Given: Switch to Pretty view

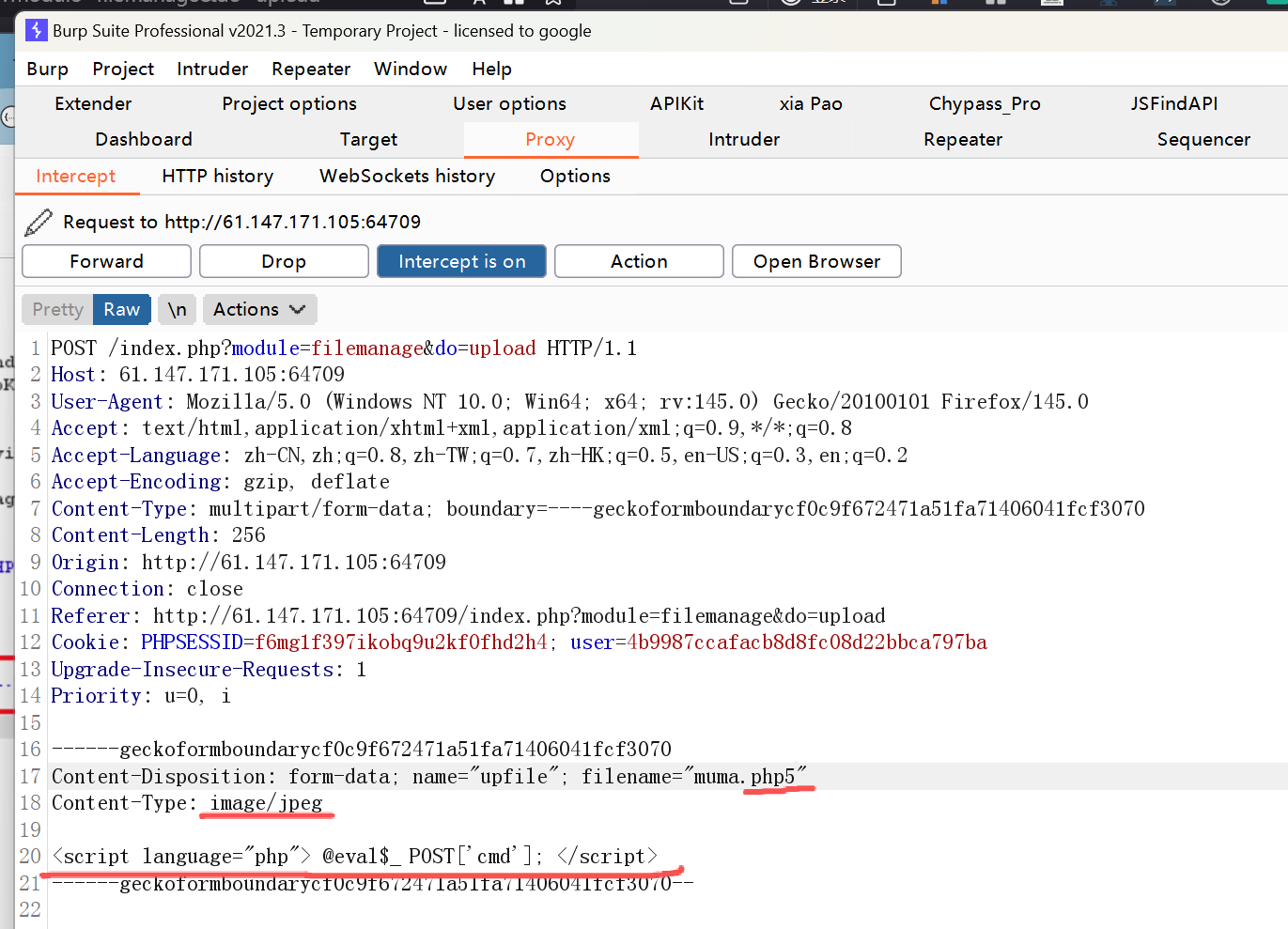Looking at the screenshot, I should coord(57,309).
